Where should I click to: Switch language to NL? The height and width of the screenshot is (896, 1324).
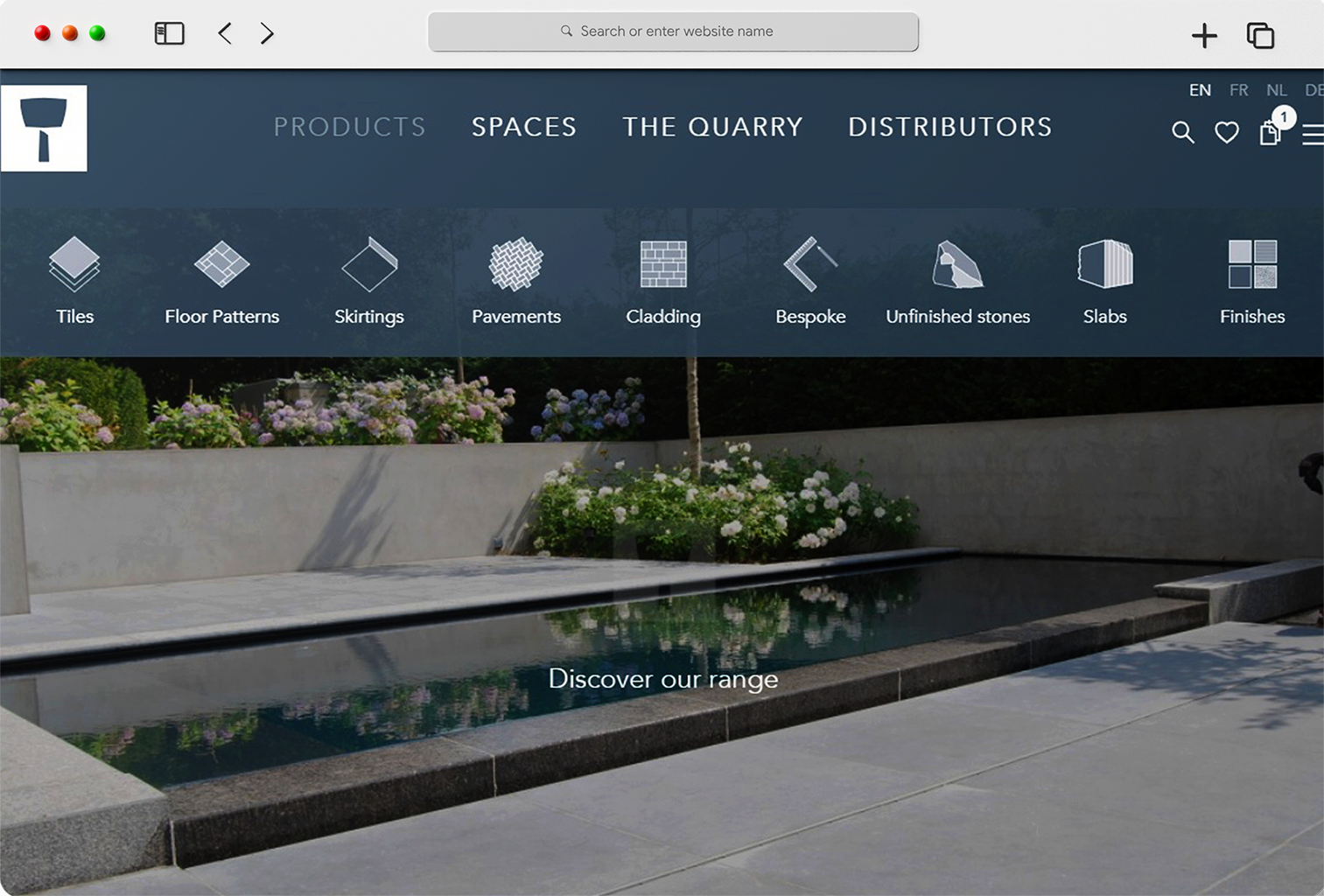[x=1276, y=90]
